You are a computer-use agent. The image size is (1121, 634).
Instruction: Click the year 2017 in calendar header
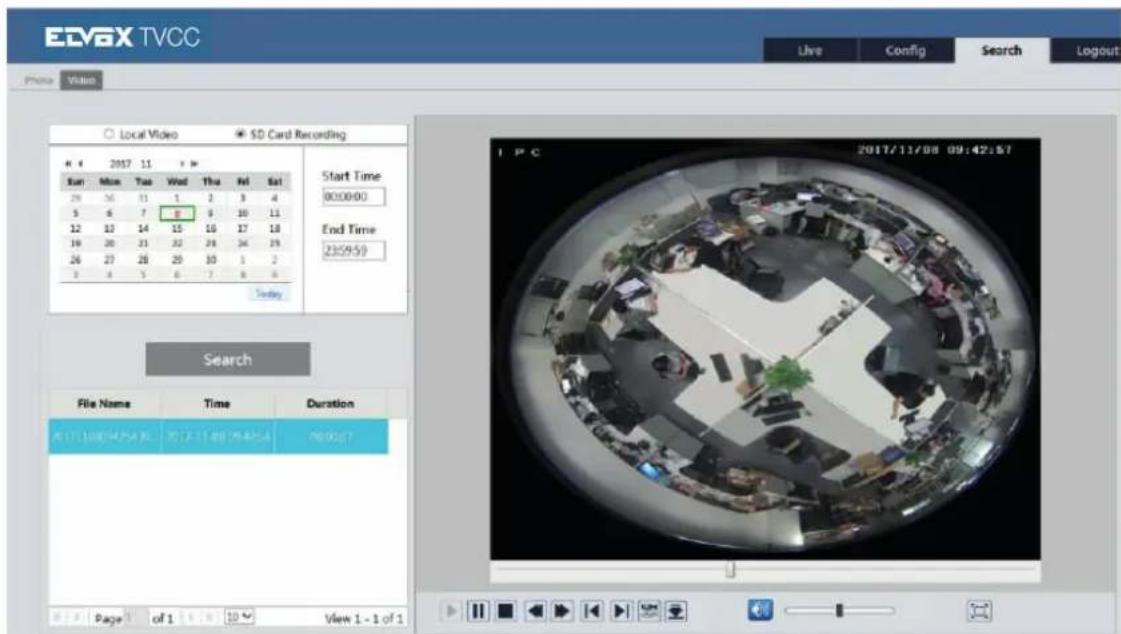point(120,164)
